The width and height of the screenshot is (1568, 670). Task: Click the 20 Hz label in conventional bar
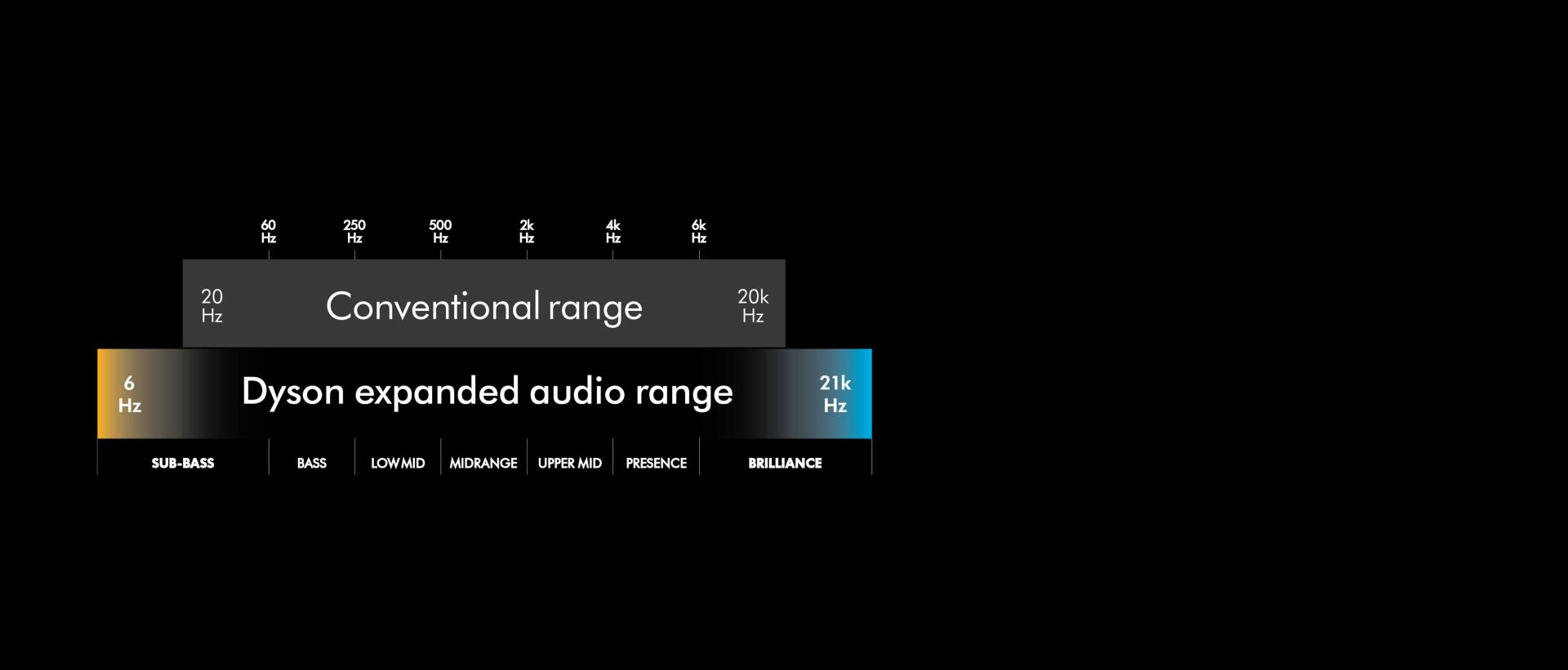212,306
